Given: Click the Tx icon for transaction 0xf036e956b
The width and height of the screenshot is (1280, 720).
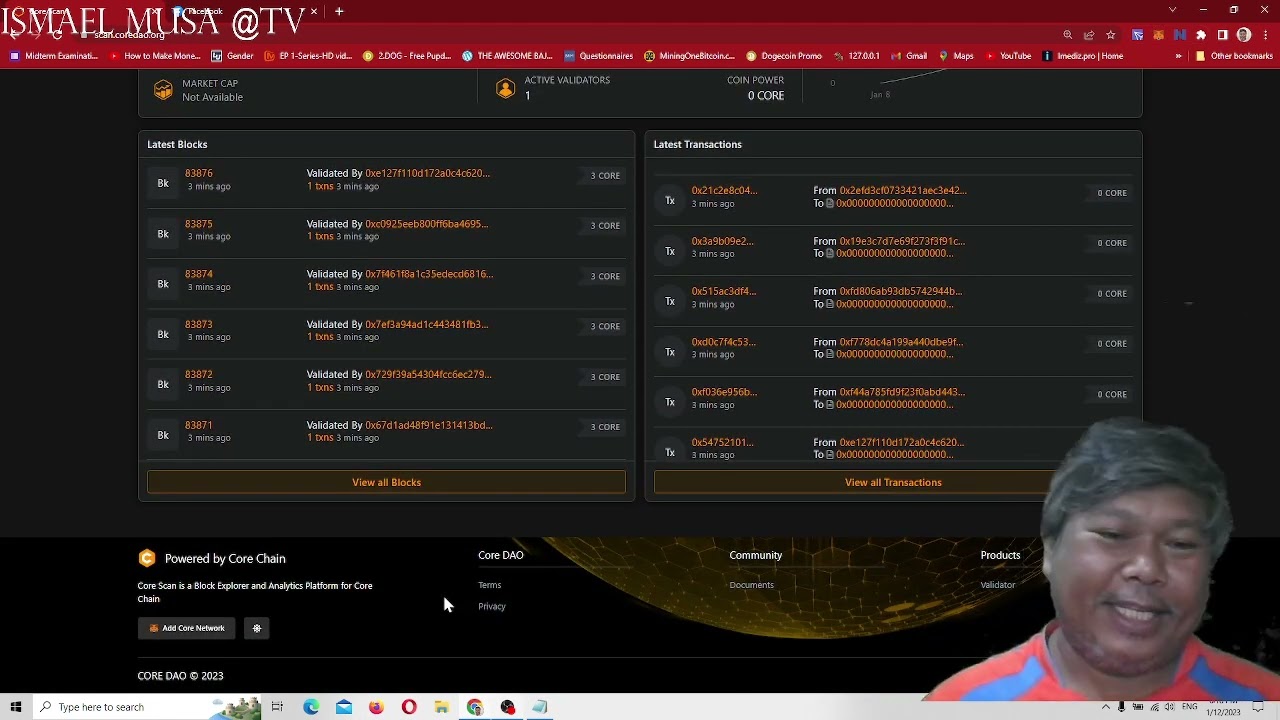Looking at the screenshot, I should [670, 402].
